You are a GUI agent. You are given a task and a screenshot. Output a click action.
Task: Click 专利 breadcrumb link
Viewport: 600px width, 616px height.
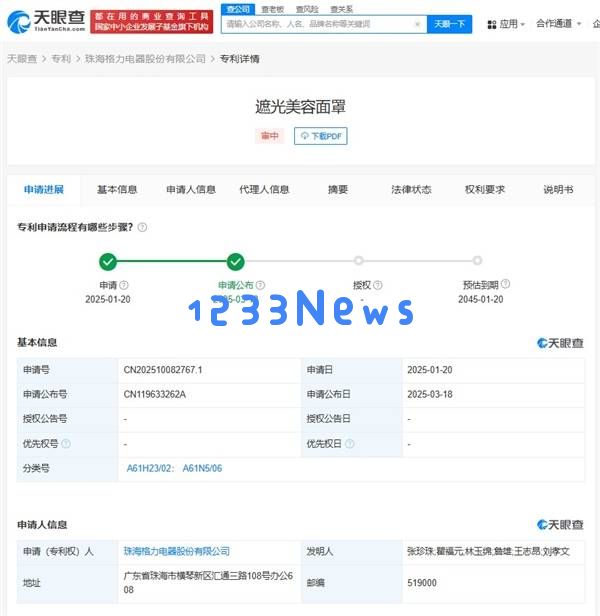pyautogui.click(x=61, y=59)
